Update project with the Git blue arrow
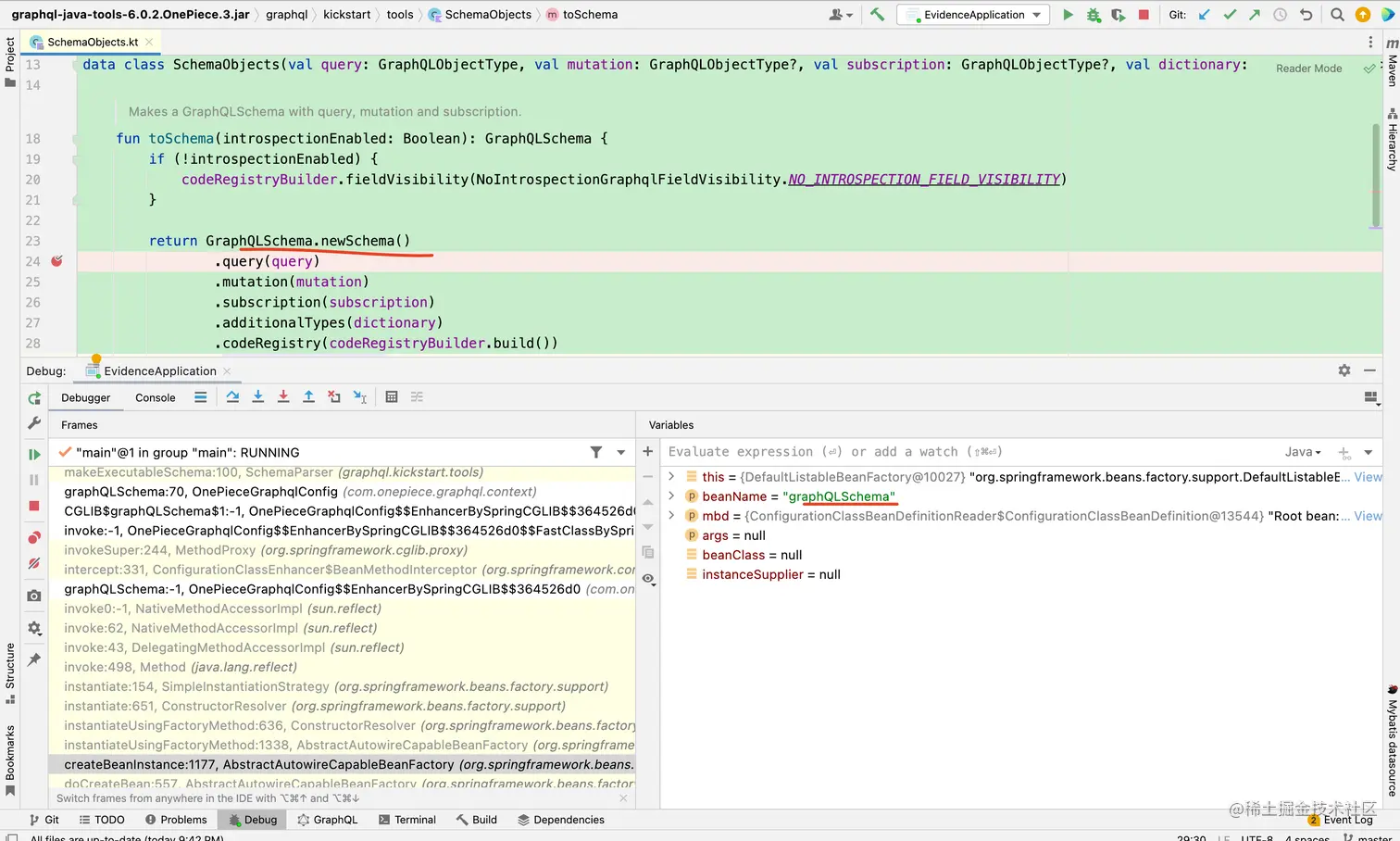Image resolution: width=1400 pixels, height=841 pixels. pos(1205,15)
